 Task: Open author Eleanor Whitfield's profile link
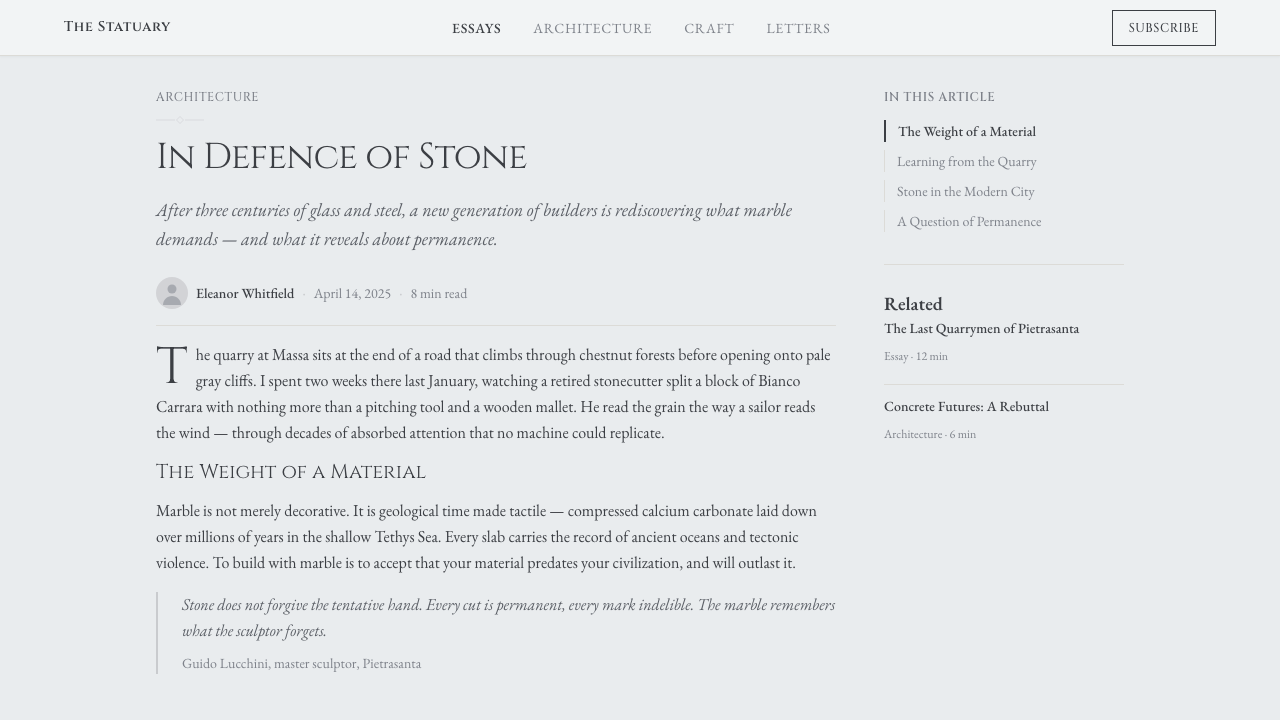[245, 294]
